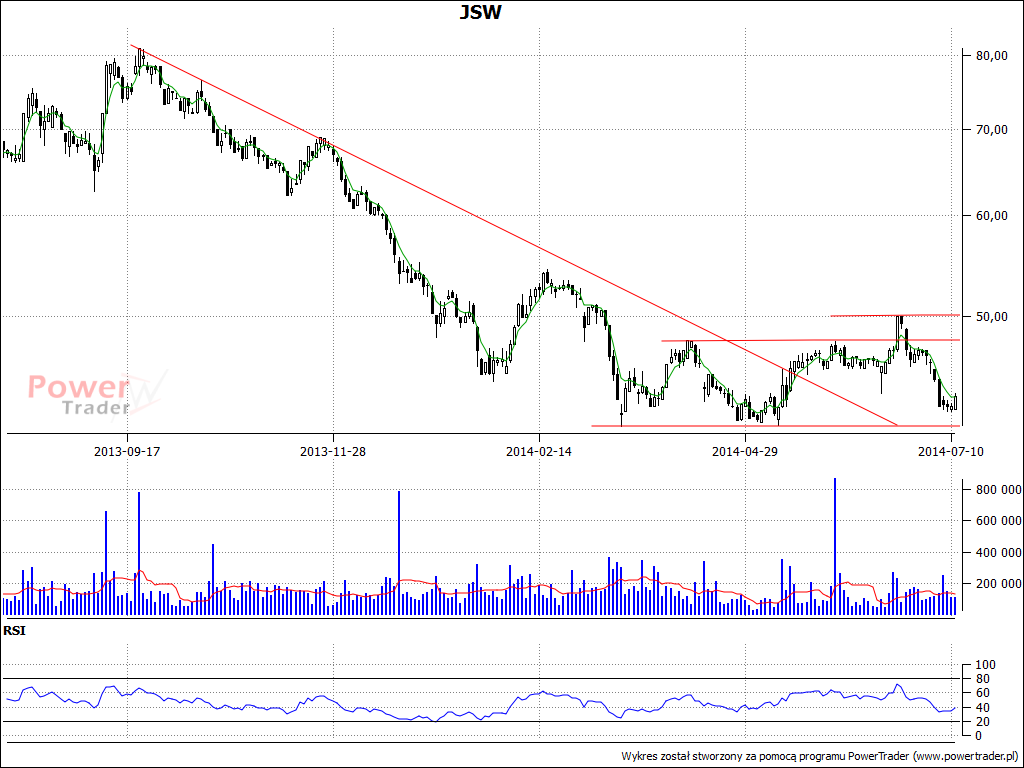Select the 400 000 volume axis label
Screen dimensions: 1024x768
(998, 552)
